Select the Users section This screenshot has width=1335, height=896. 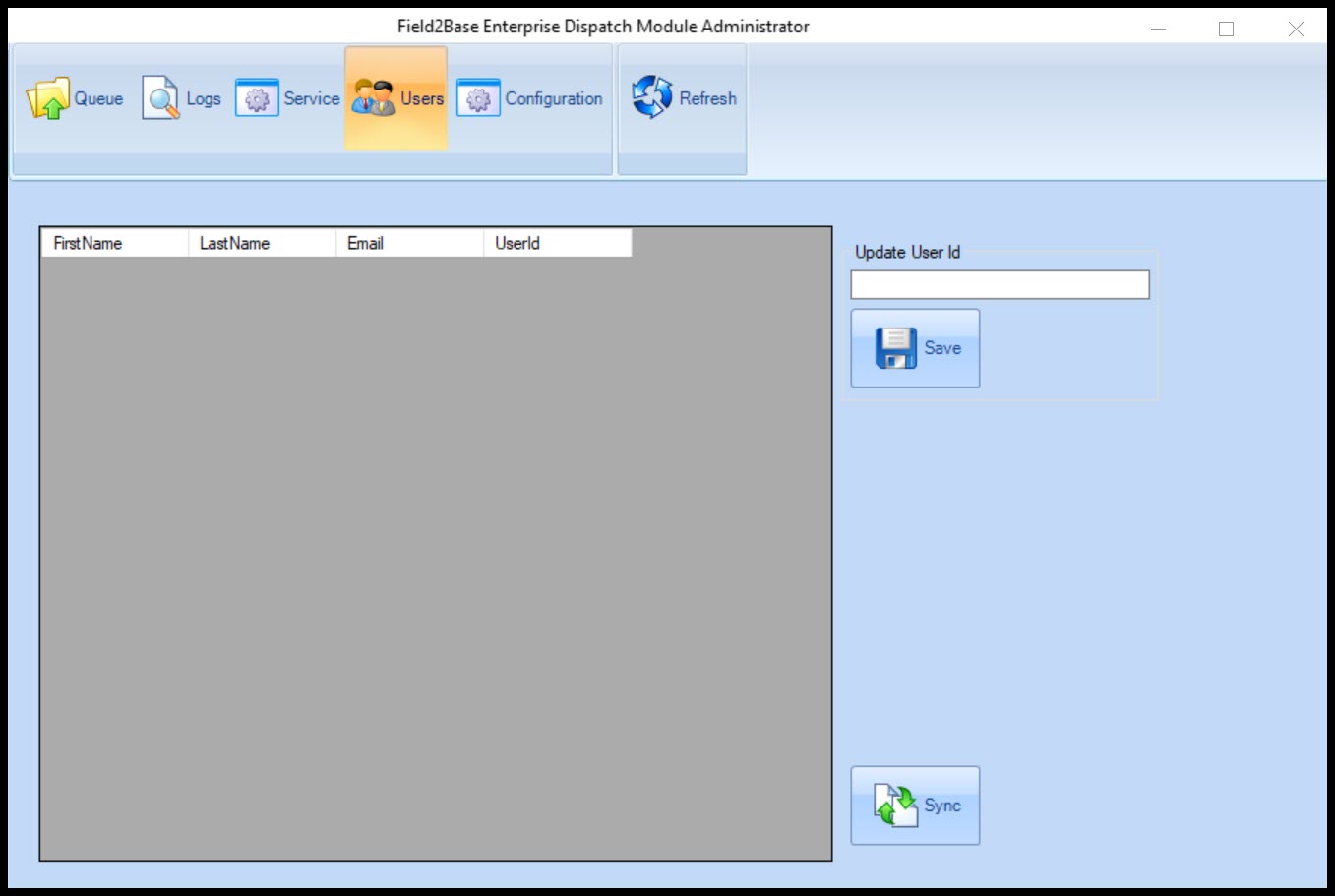click(396, 98)
